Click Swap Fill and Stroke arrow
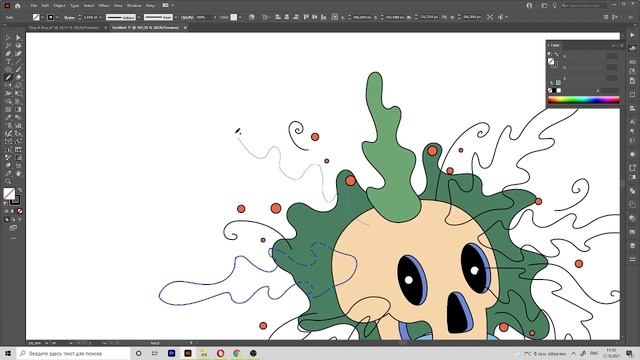The width and height of the screenshot is (640, 360). click(20, 190)
